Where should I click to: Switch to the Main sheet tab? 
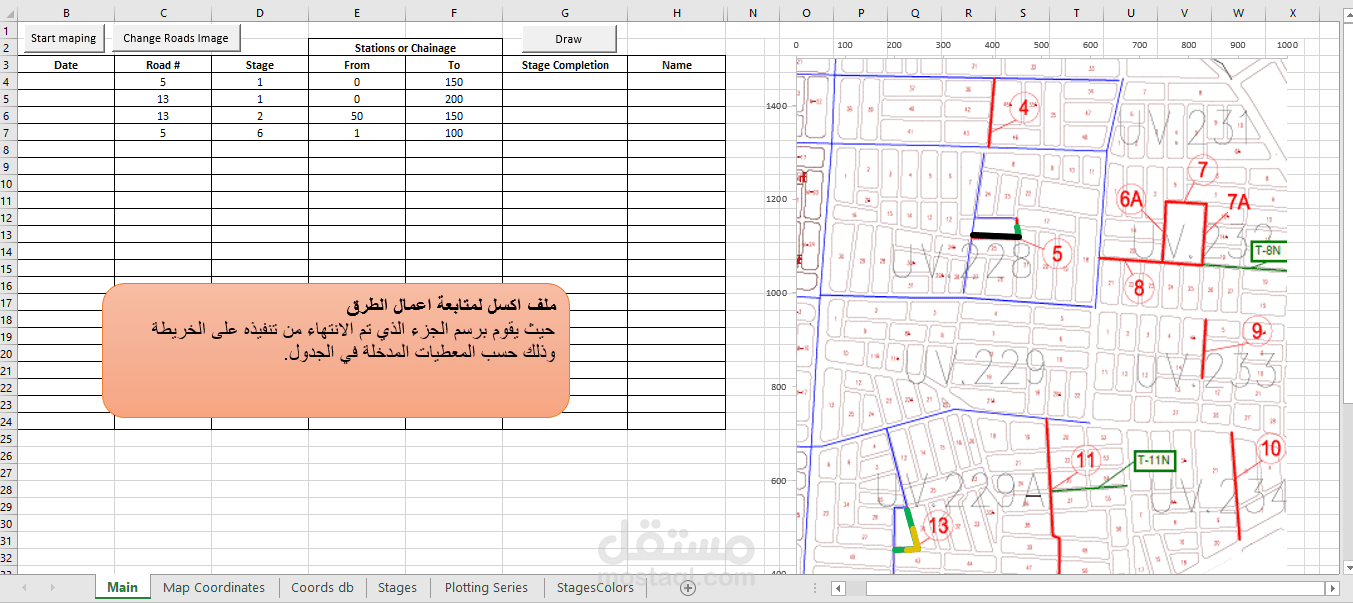coord(123,588)
